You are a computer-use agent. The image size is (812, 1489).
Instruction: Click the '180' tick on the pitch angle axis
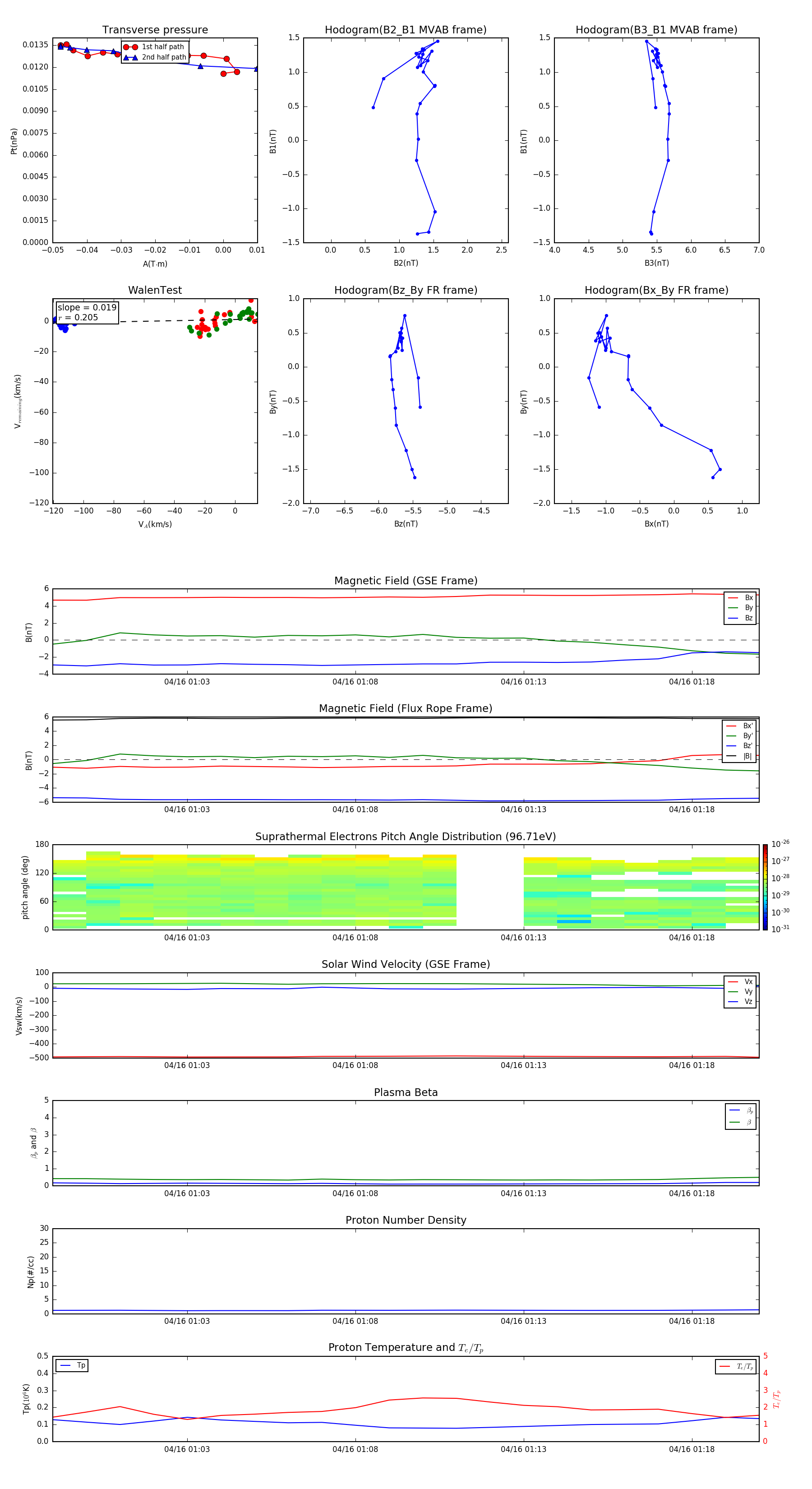(x=42, y=845)
